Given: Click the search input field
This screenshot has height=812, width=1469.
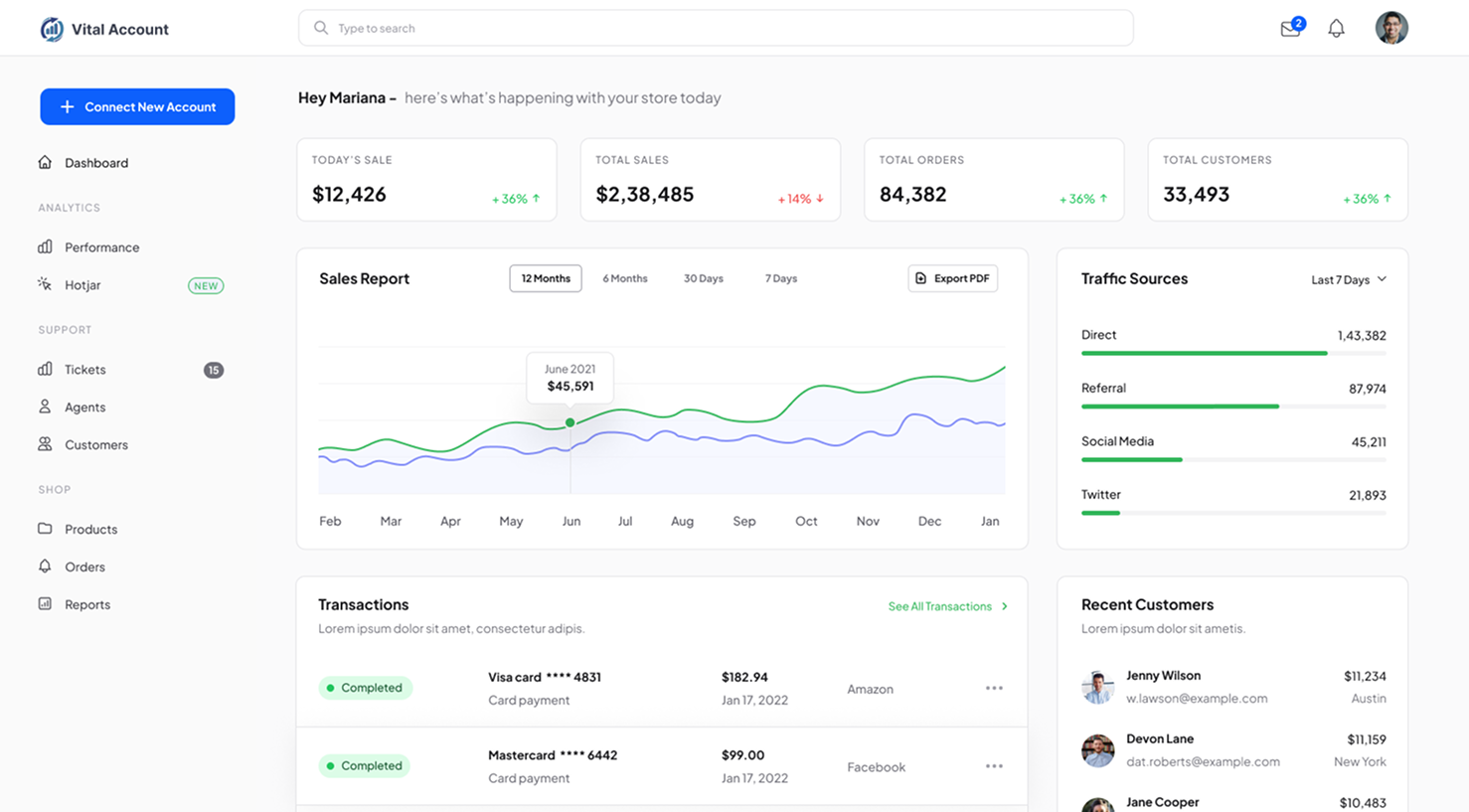Looking at the screenshot, I should pos(716,29).
